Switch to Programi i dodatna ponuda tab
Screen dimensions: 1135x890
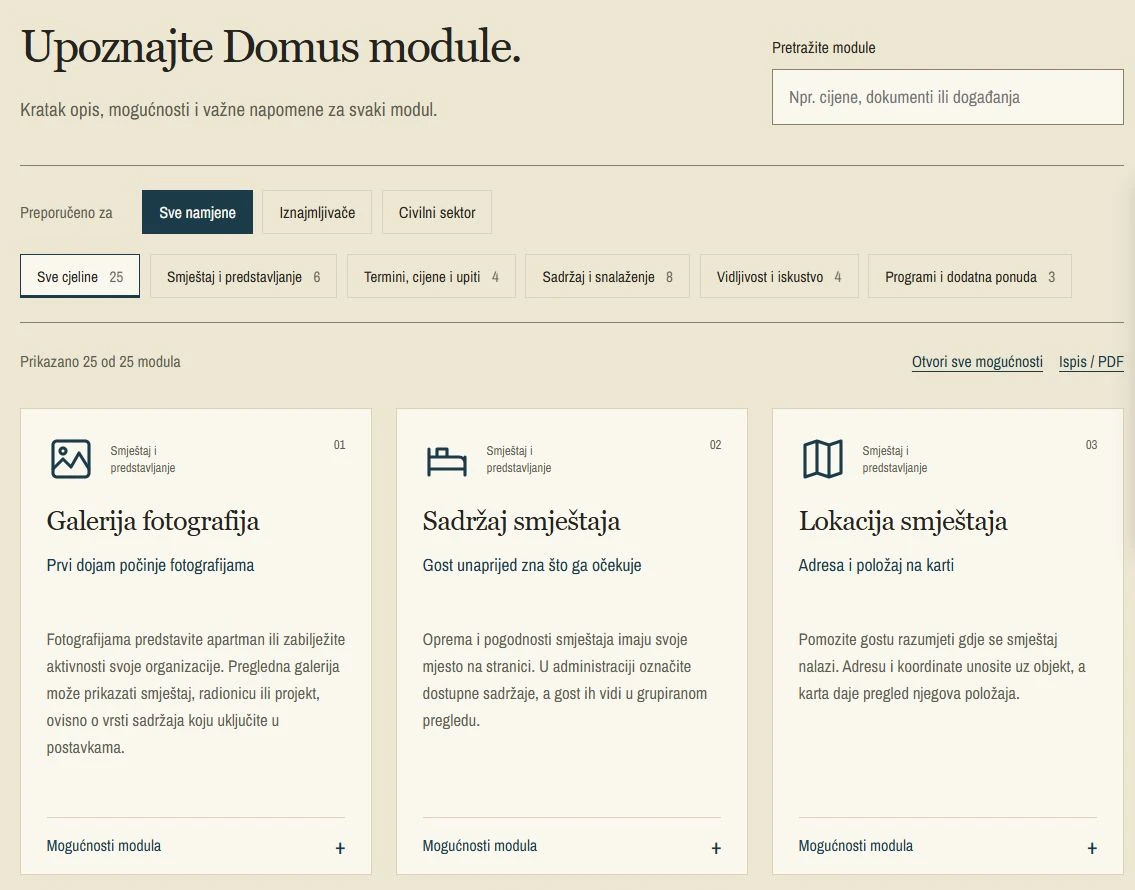(x=970, y=276)
